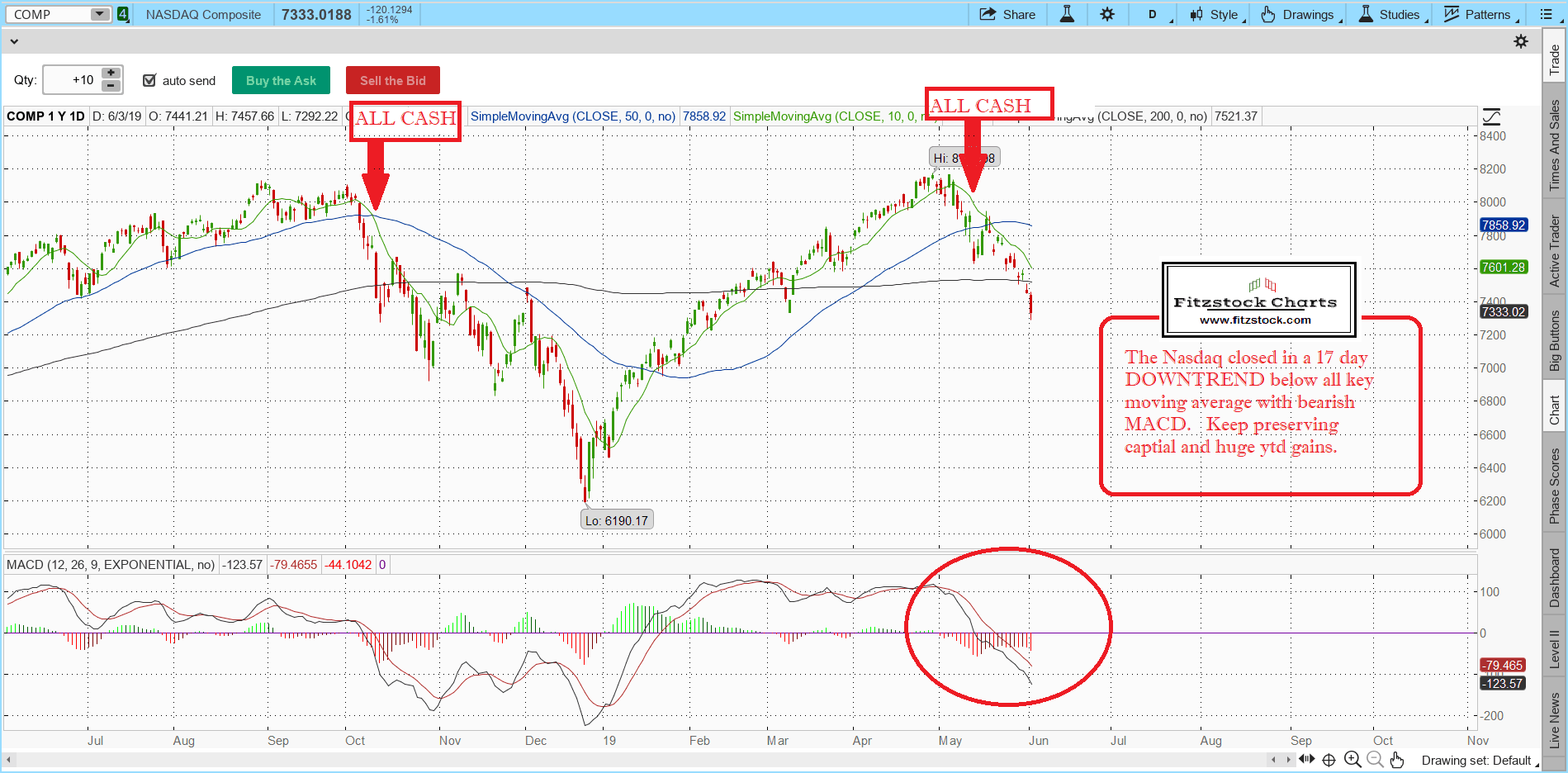1568x773 pixels.
Task: Collapse the trade bar chevron
Action: point(14,41)
